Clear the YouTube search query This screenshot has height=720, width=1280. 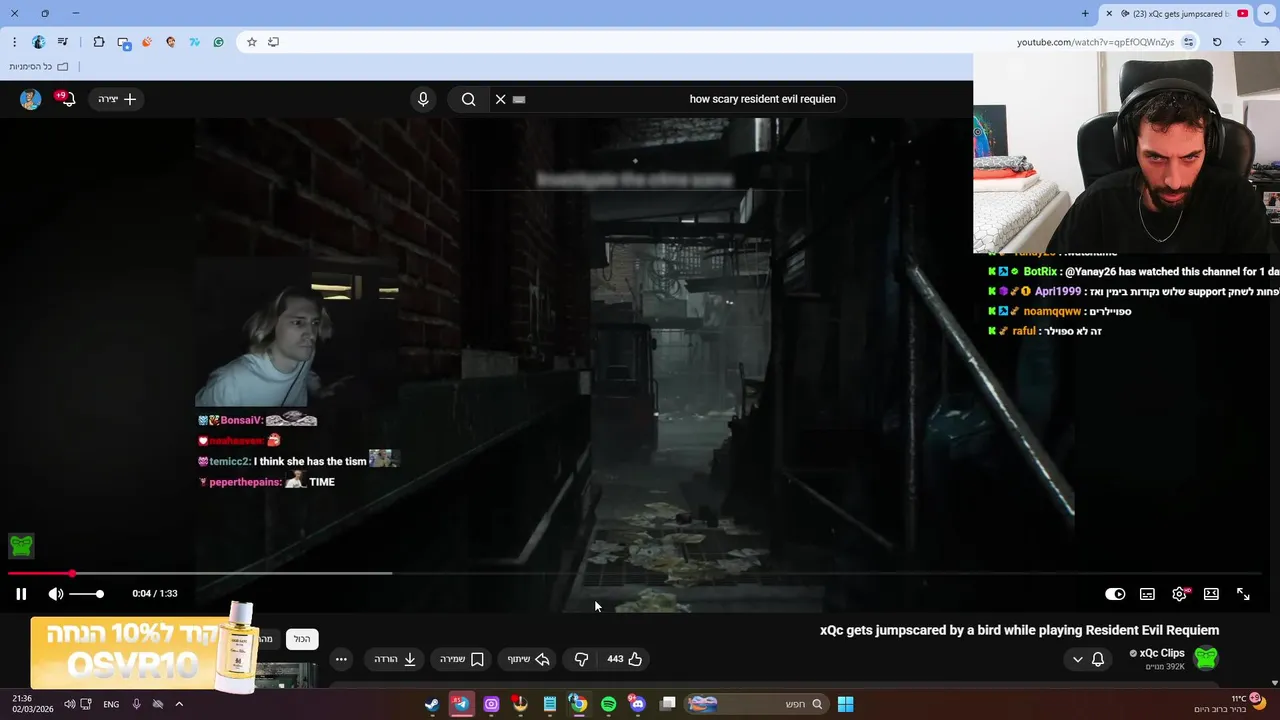501,99
